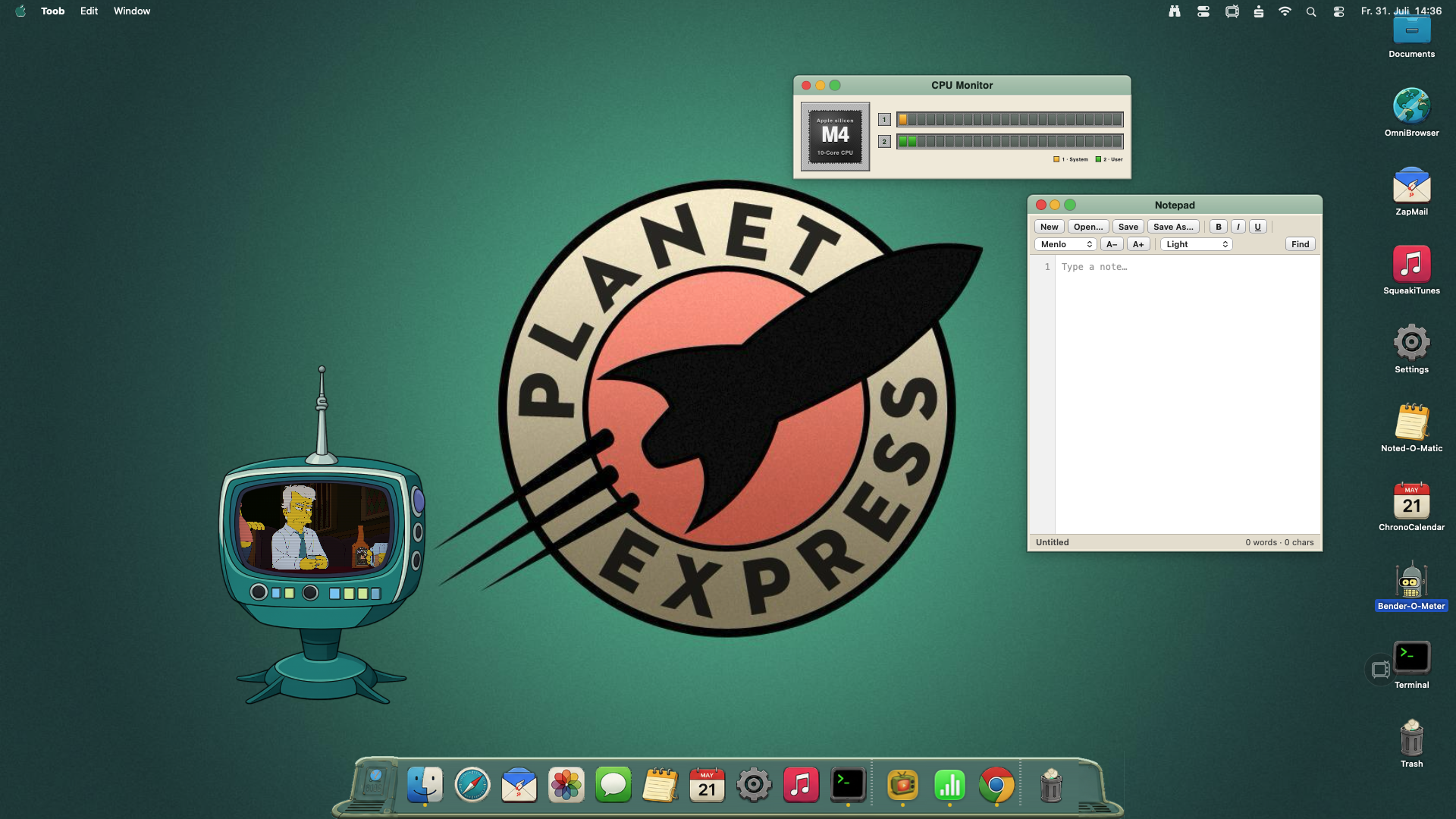Open the Music app in dock
Screen dimensions: 1456x819
801,785
